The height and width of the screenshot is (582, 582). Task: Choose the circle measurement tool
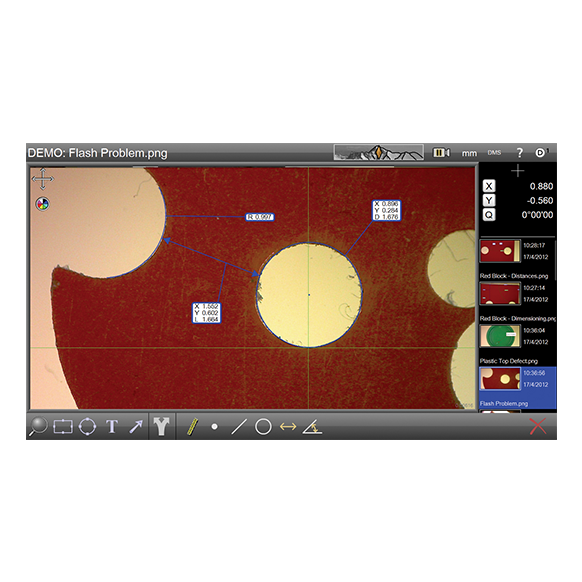click(263, 426)
